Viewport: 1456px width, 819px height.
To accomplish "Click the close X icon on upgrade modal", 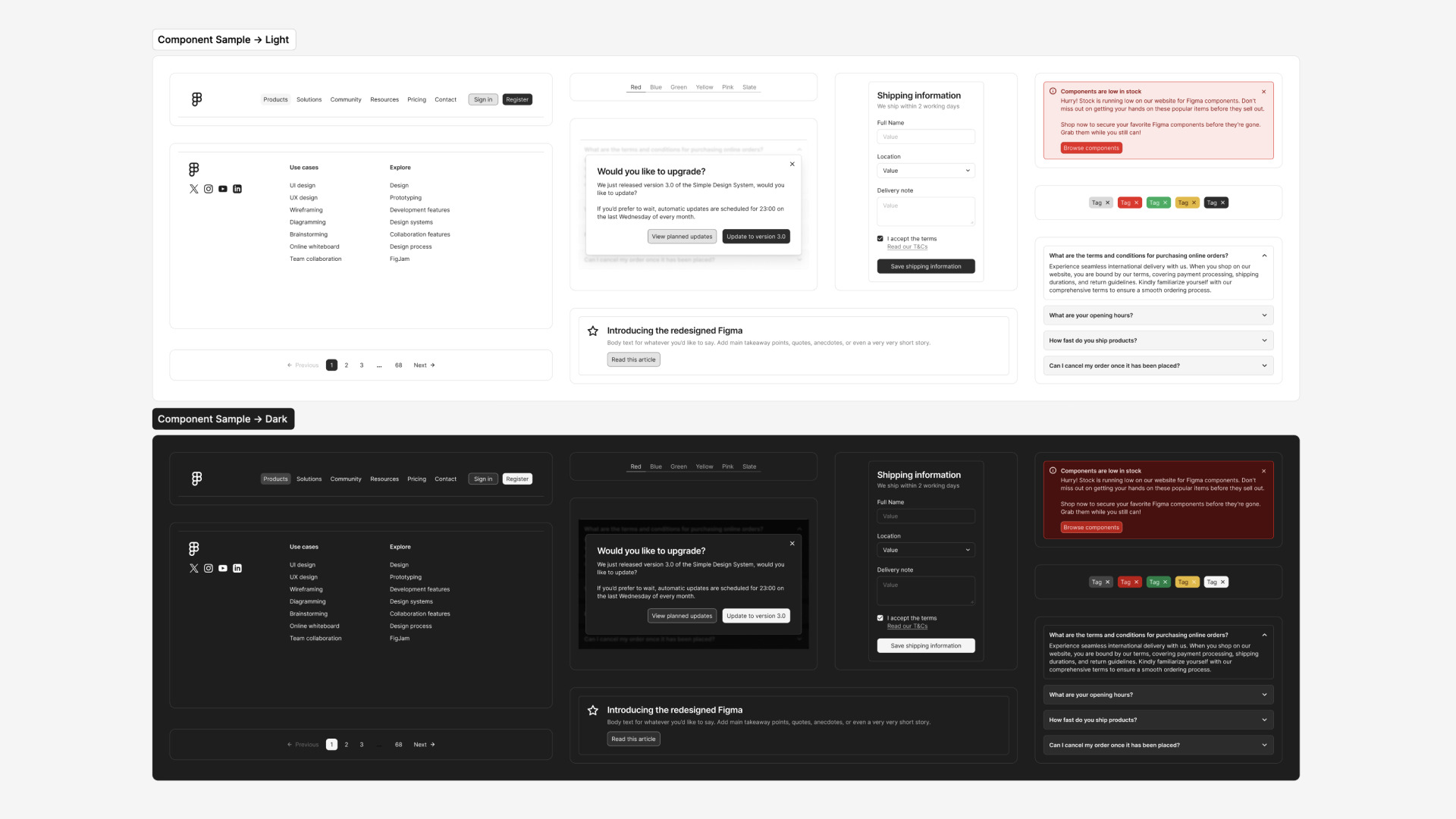I will pyautogui.click(x=792, y=164).
